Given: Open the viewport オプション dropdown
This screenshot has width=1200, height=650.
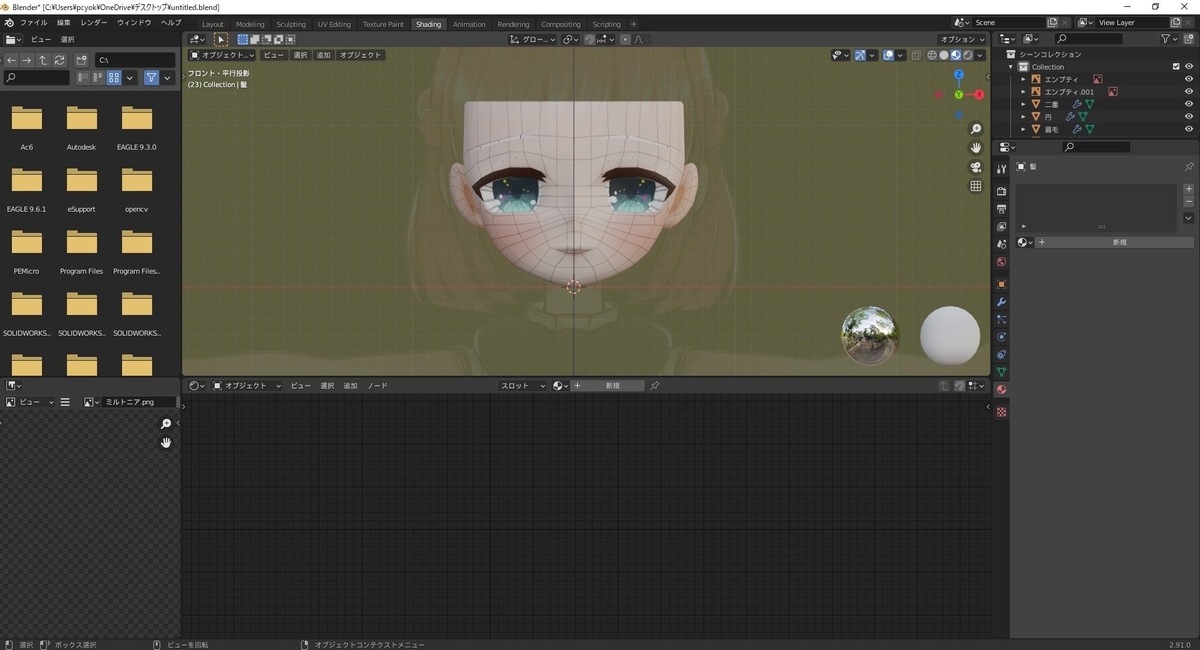Looking at the screenshot, I should pyautogui.click(x=961, y=39).
